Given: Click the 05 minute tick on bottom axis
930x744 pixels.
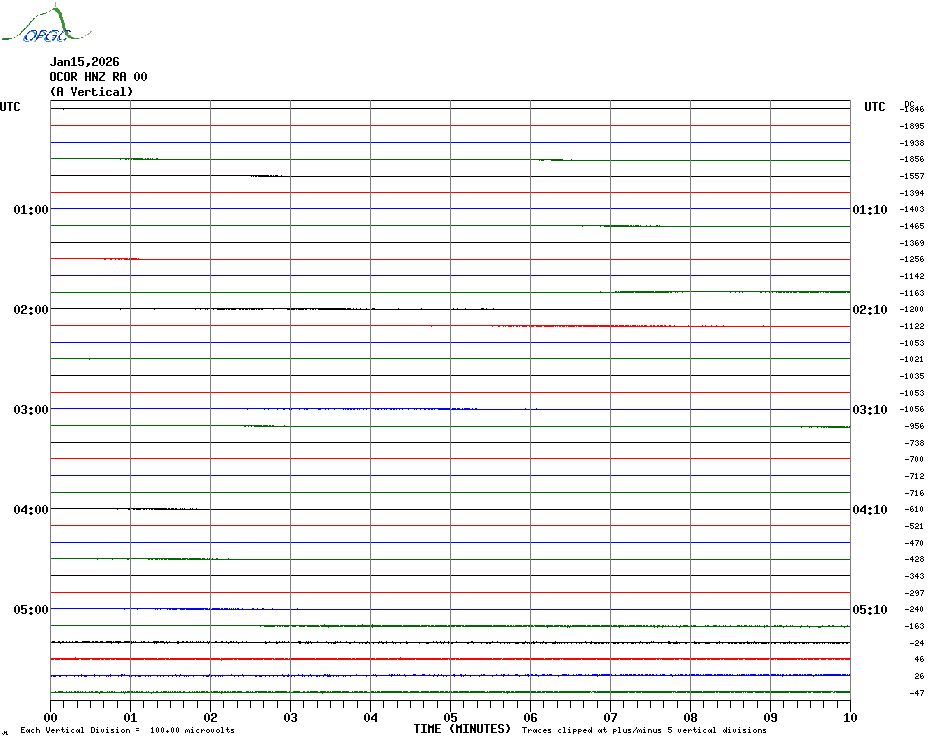Looking at the screenshot, I should click(x=450, y=717).
